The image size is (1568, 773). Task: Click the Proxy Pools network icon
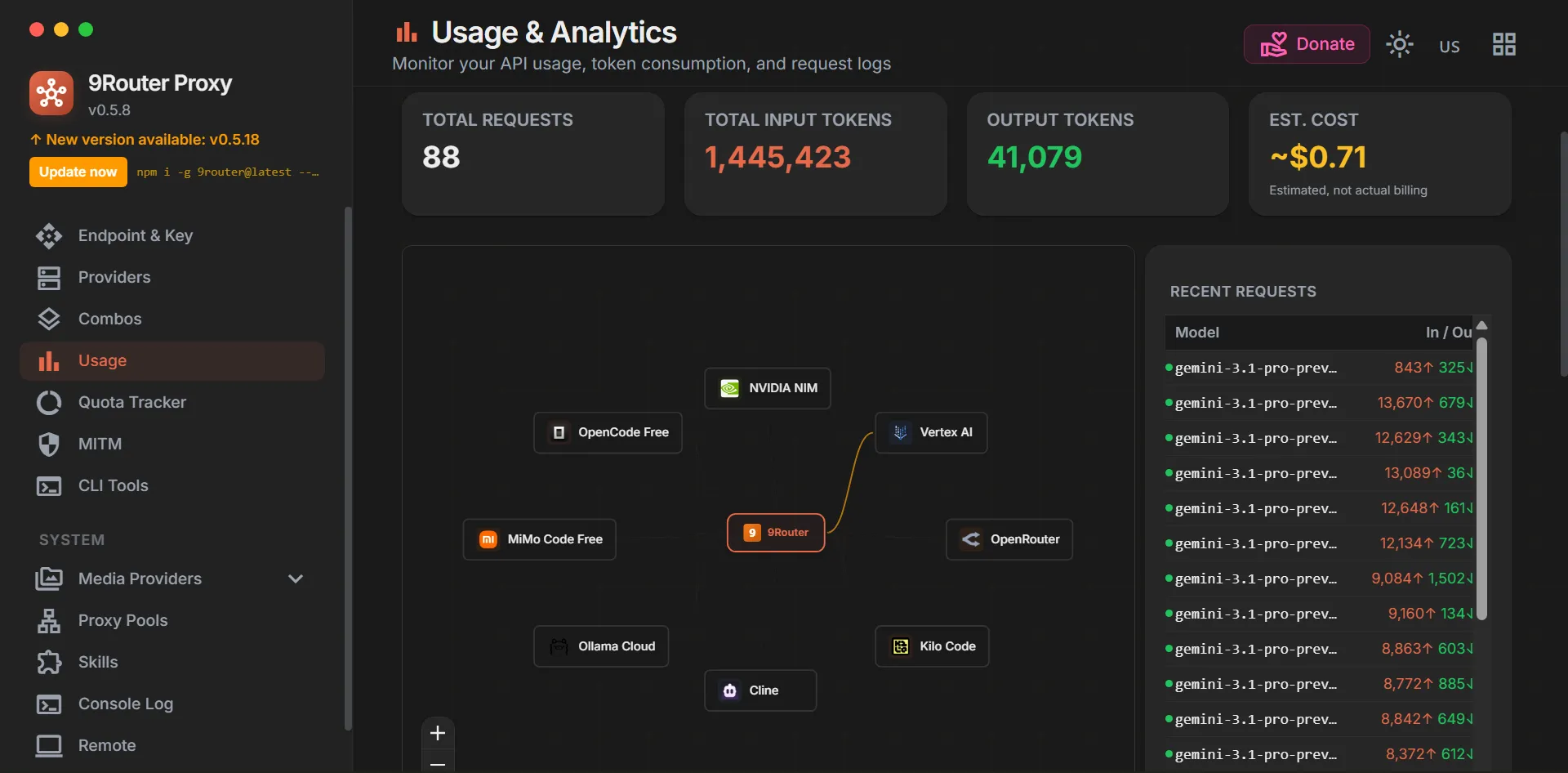[49, 621]
